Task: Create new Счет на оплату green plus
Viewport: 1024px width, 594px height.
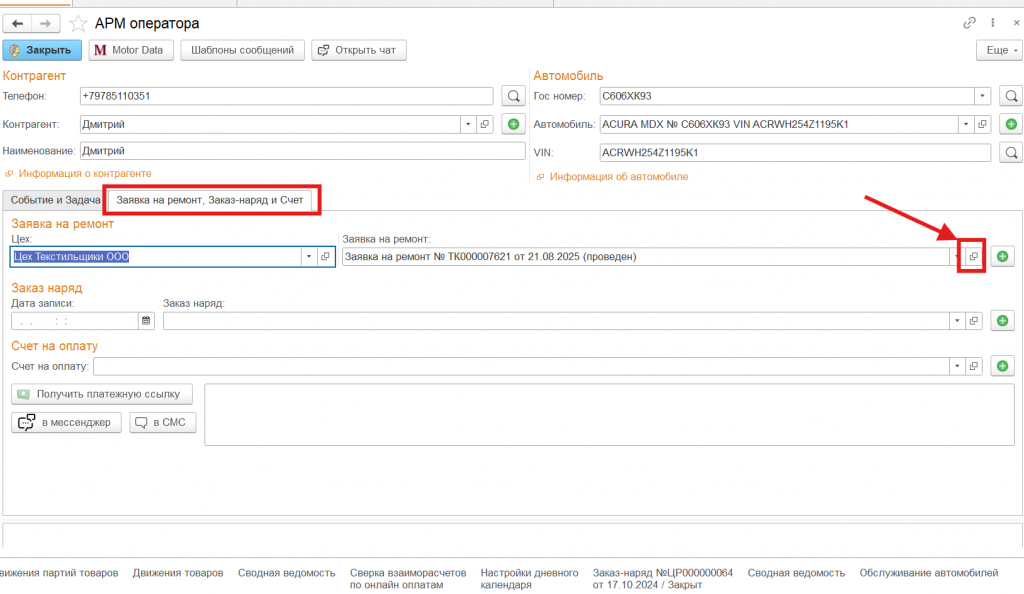Action: point(1002,367)
